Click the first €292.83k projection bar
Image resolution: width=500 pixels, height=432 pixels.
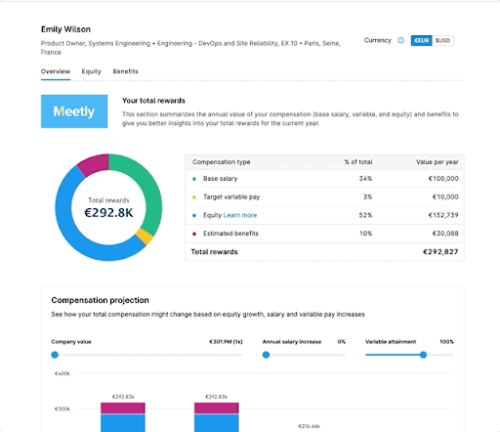[x=123, y=417]
